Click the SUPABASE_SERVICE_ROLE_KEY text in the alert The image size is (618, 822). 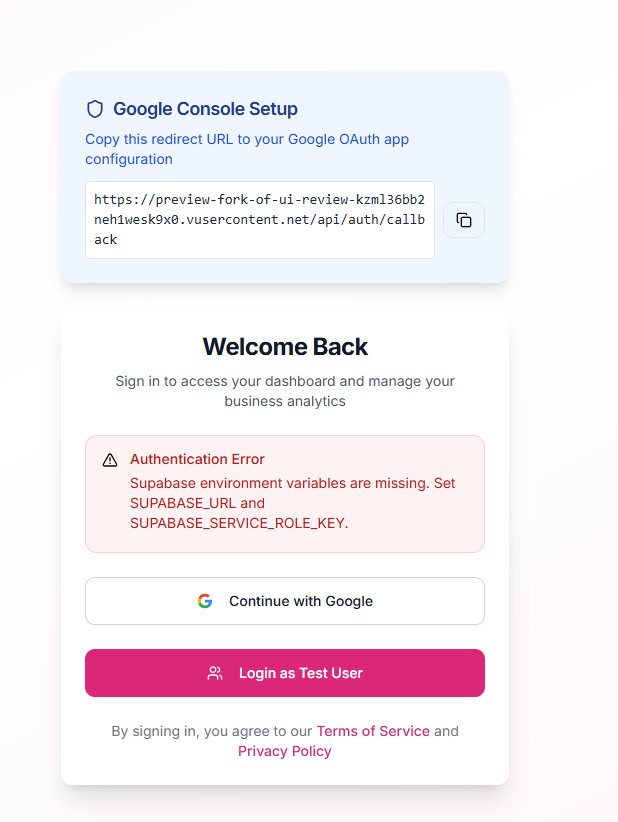pyautogui.click(x=239, y=523)
